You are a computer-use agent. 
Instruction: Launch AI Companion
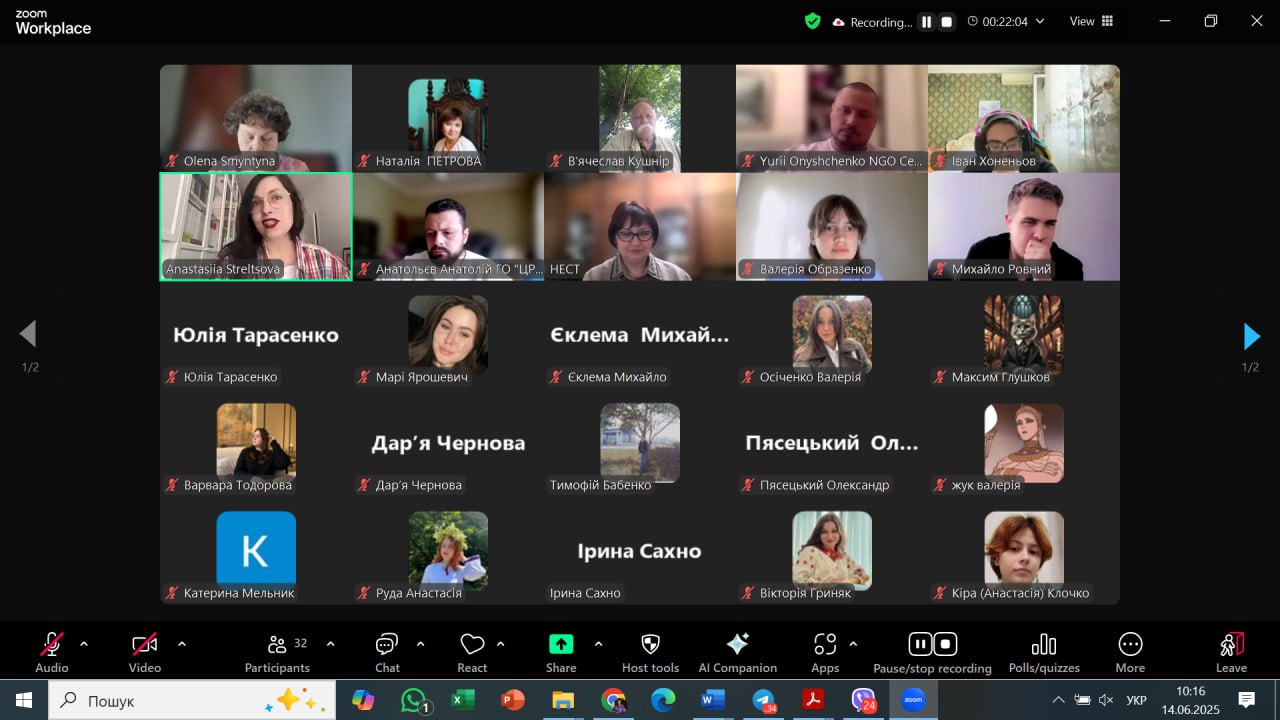737,651
